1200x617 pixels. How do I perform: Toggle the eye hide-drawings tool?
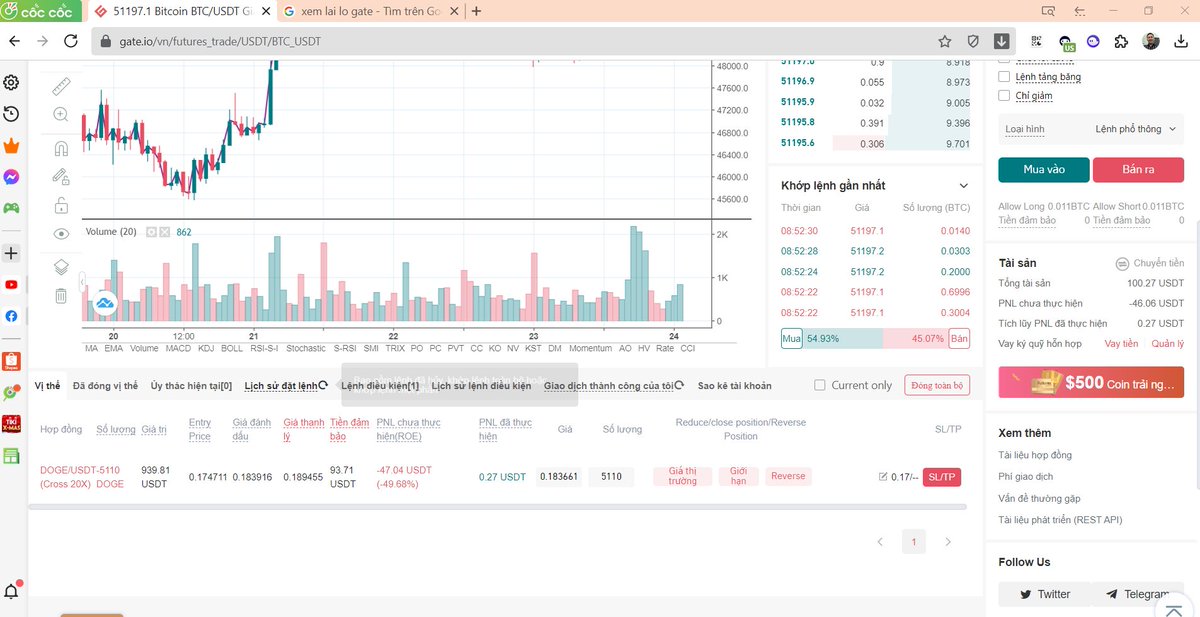61,233
